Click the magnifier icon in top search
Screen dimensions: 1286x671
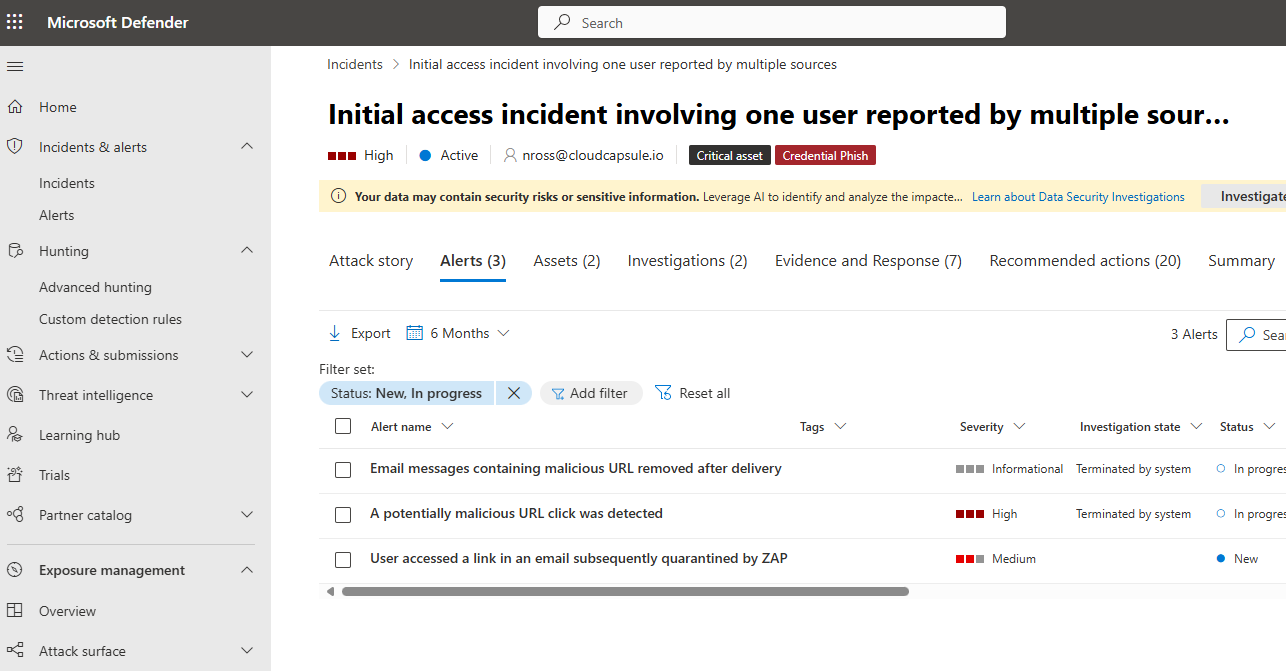click(563, 22)
